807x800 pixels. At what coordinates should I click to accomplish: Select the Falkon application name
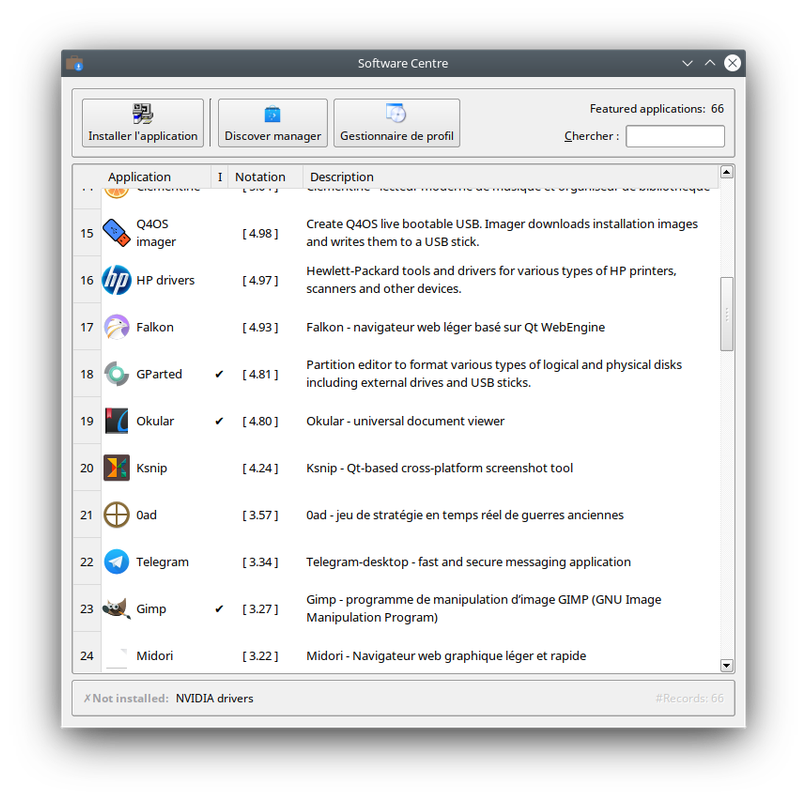pos(155,327)
